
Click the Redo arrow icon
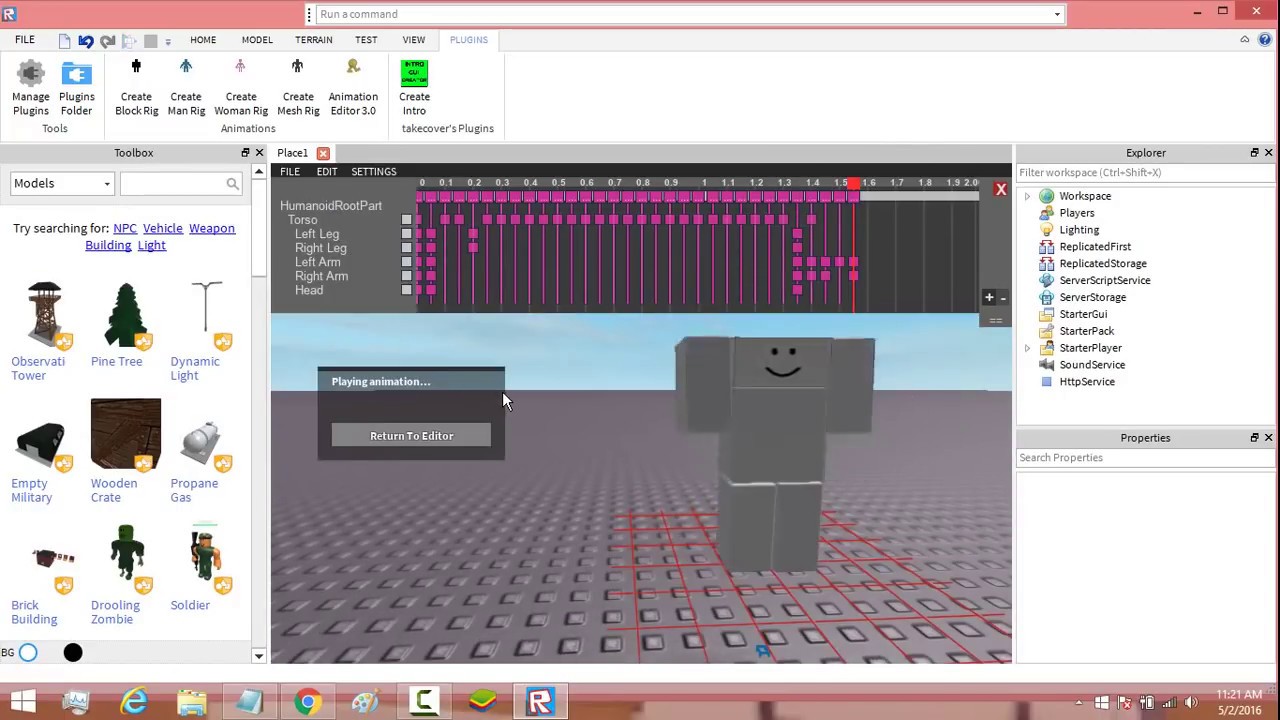click(x=107, y=41)
